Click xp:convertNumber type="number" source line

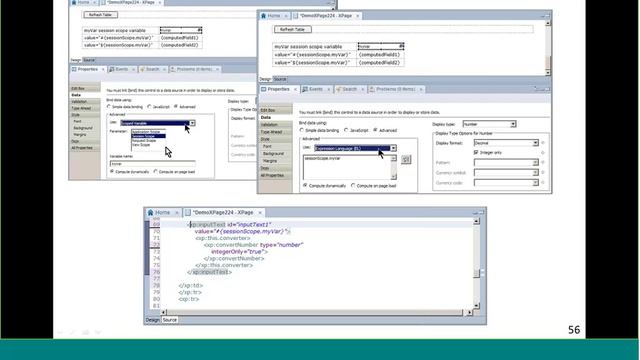(253, 245)
